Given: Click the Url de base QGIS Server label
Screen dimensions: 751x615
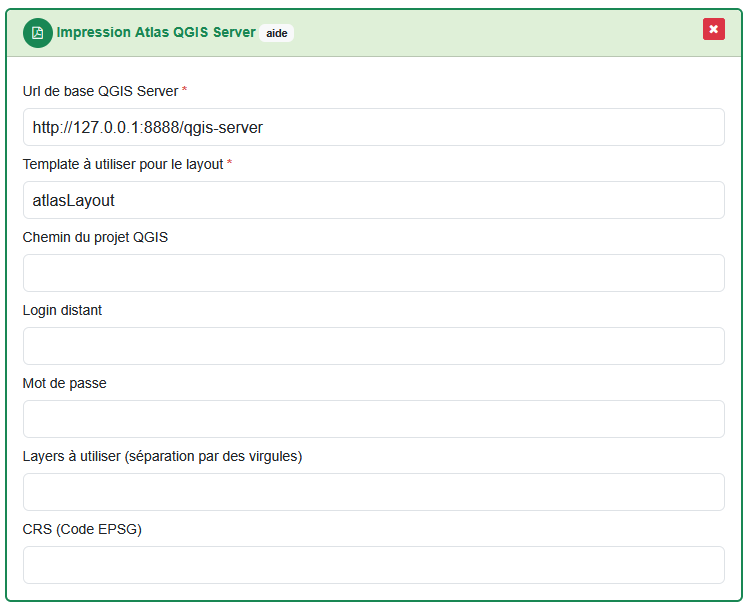Looking at the screenshot, I should point(100,91).
